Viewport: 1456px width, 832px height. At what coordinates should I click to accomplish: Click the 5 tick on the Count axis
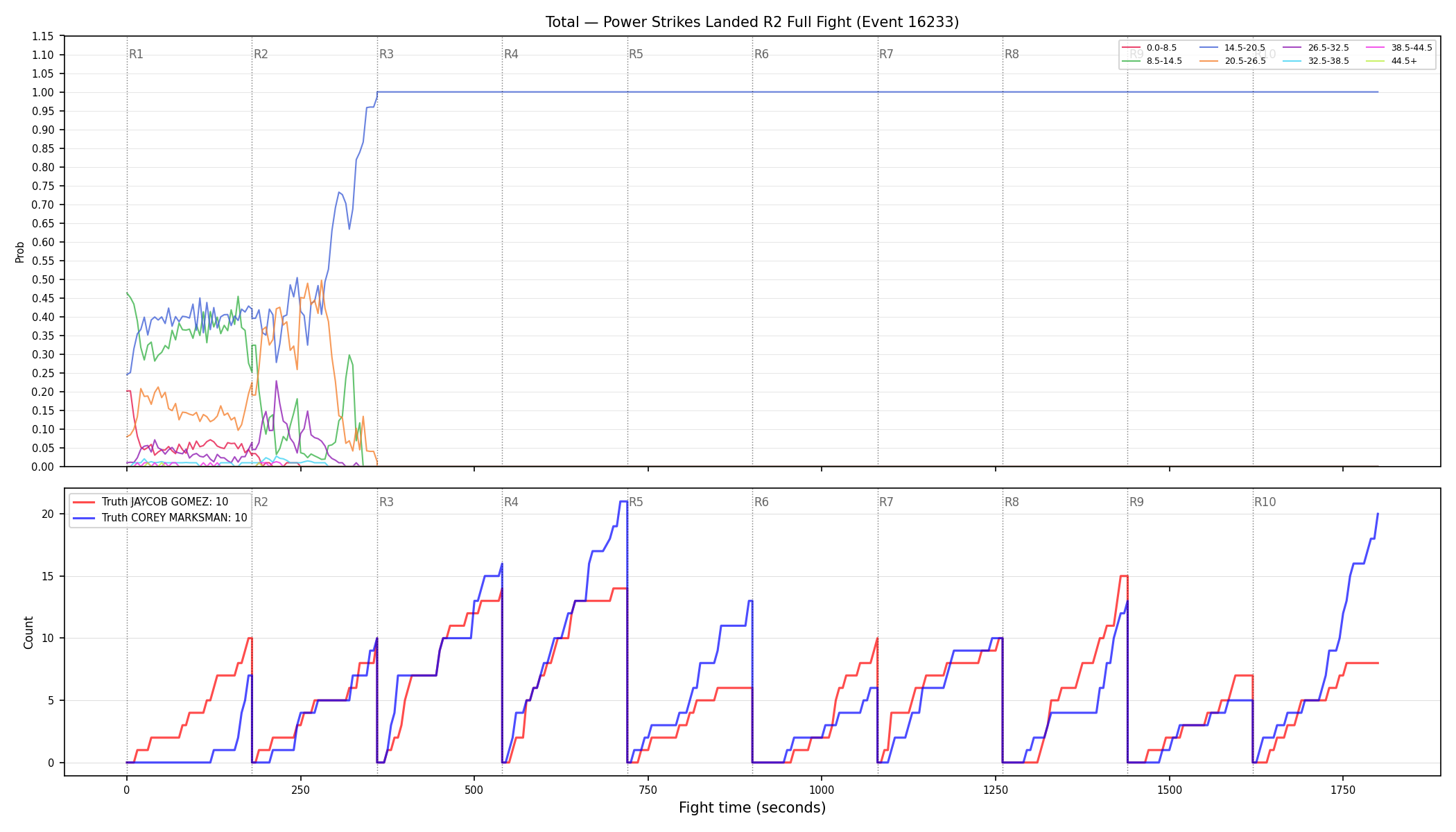coord(51,700)
